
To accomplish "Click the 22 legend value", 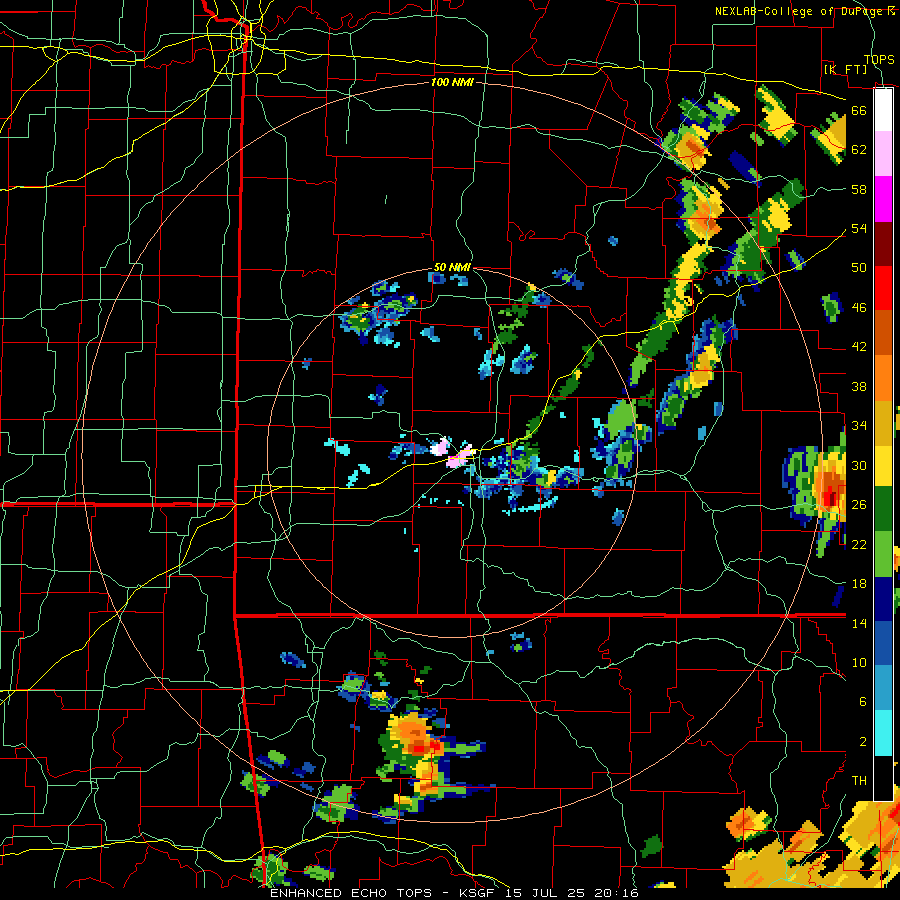I will point(859,544).
